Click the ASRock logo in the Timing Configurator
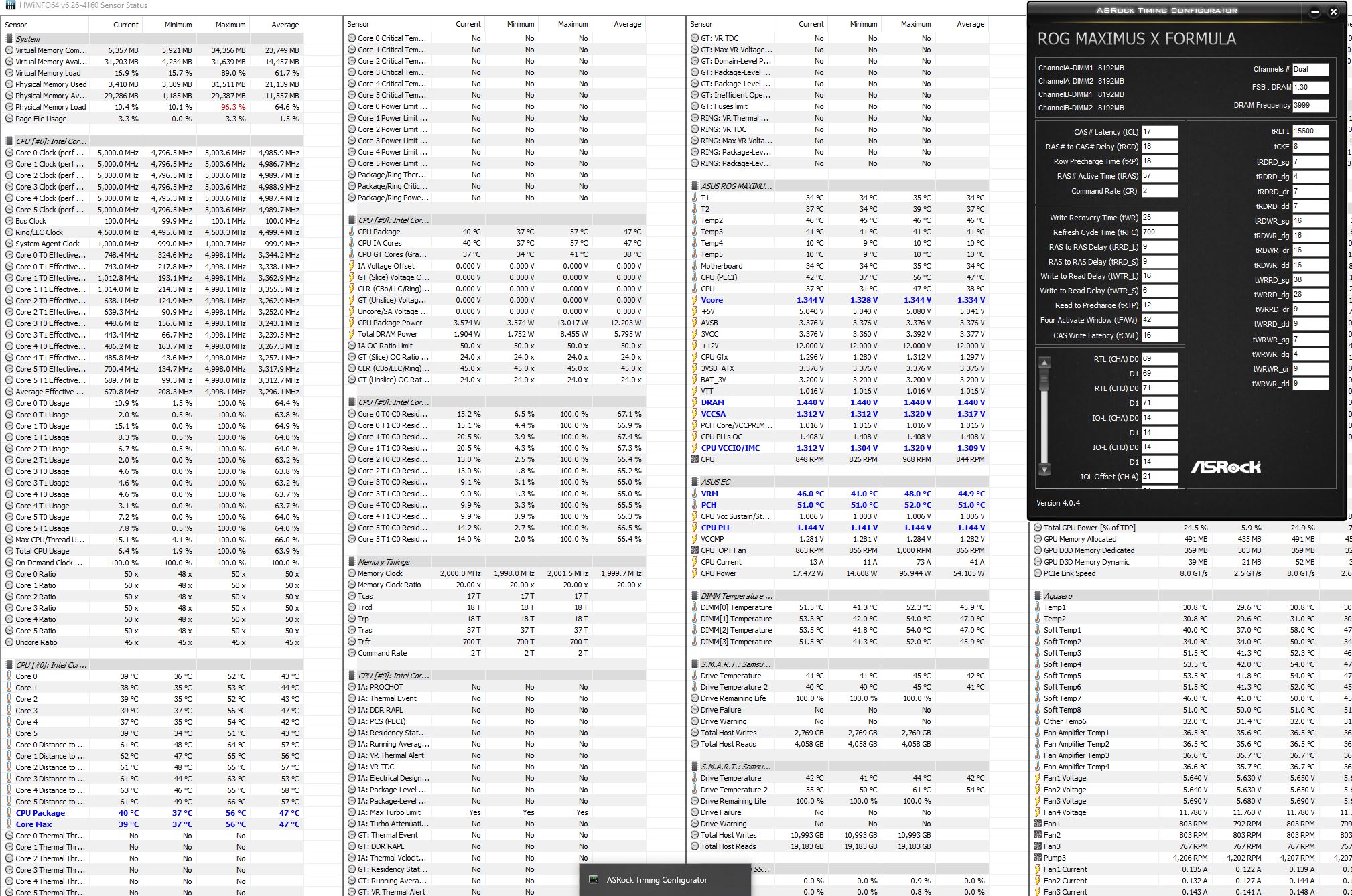The height and width of the screenshot is (896, 1352). click(1225, 467)
